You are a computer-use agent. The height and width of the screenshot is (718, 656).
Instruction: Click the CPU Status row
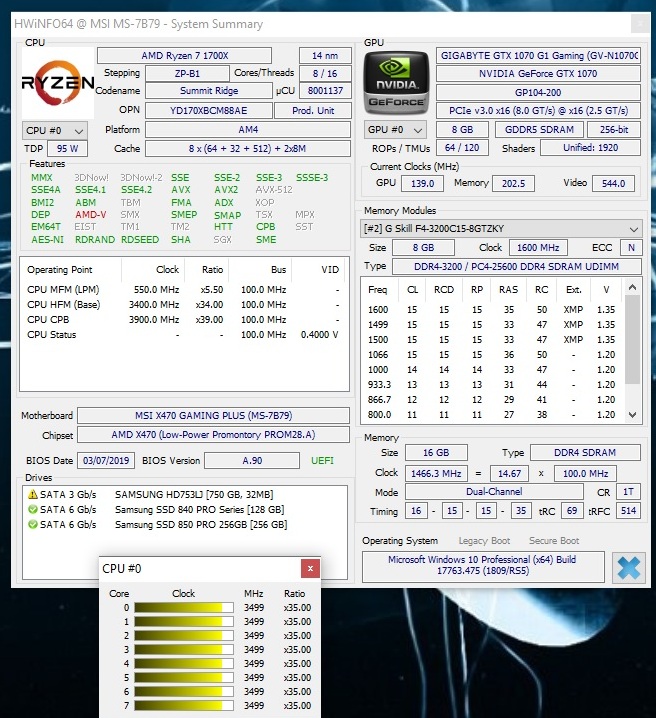click(x=184, y=335)
